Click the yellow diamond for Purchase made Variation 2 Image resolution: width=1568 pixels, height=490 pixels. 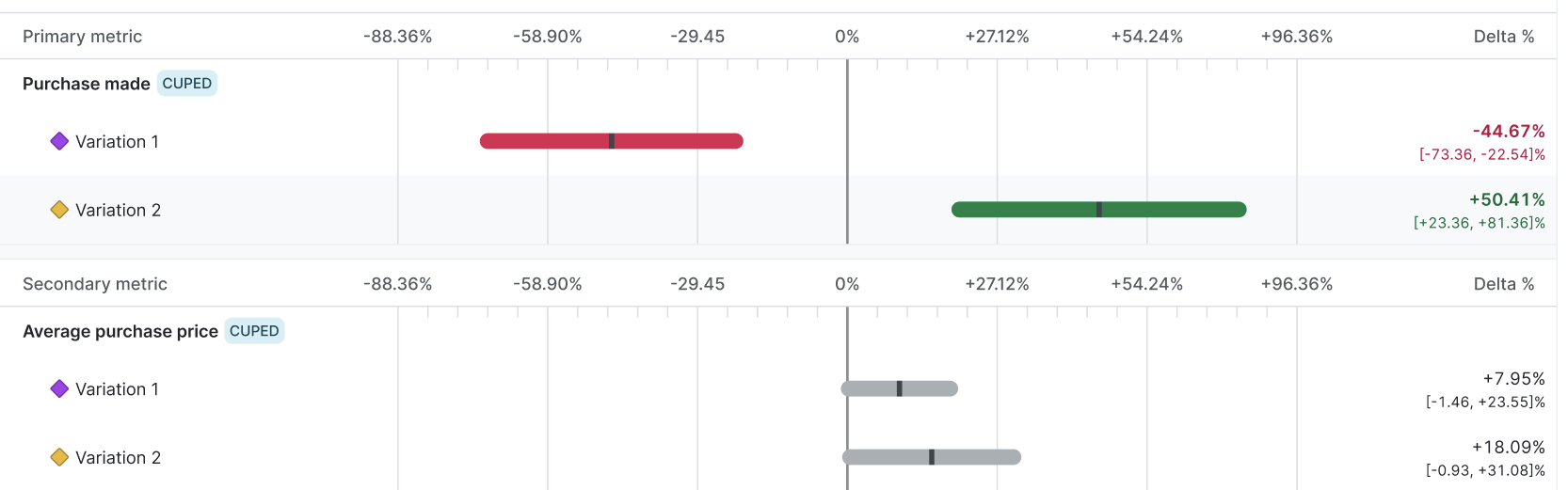(x=59, y=210)
